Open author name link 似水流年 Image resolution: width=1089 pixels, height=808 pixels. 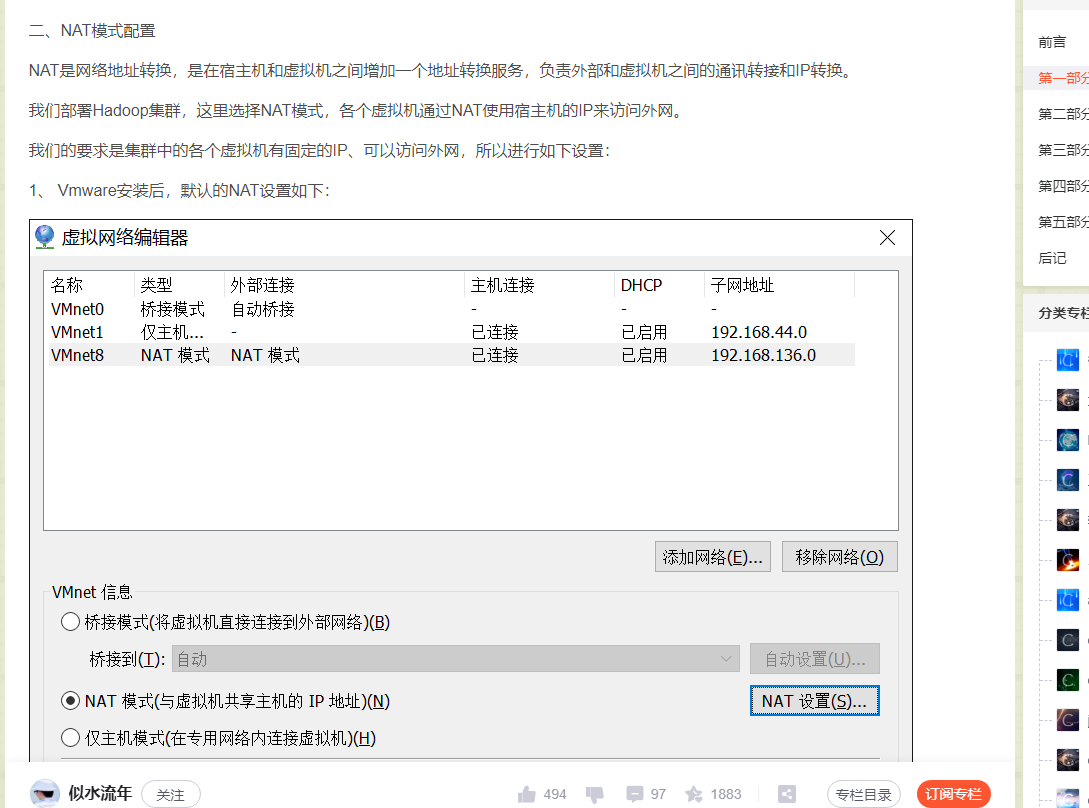coord(100,793)
